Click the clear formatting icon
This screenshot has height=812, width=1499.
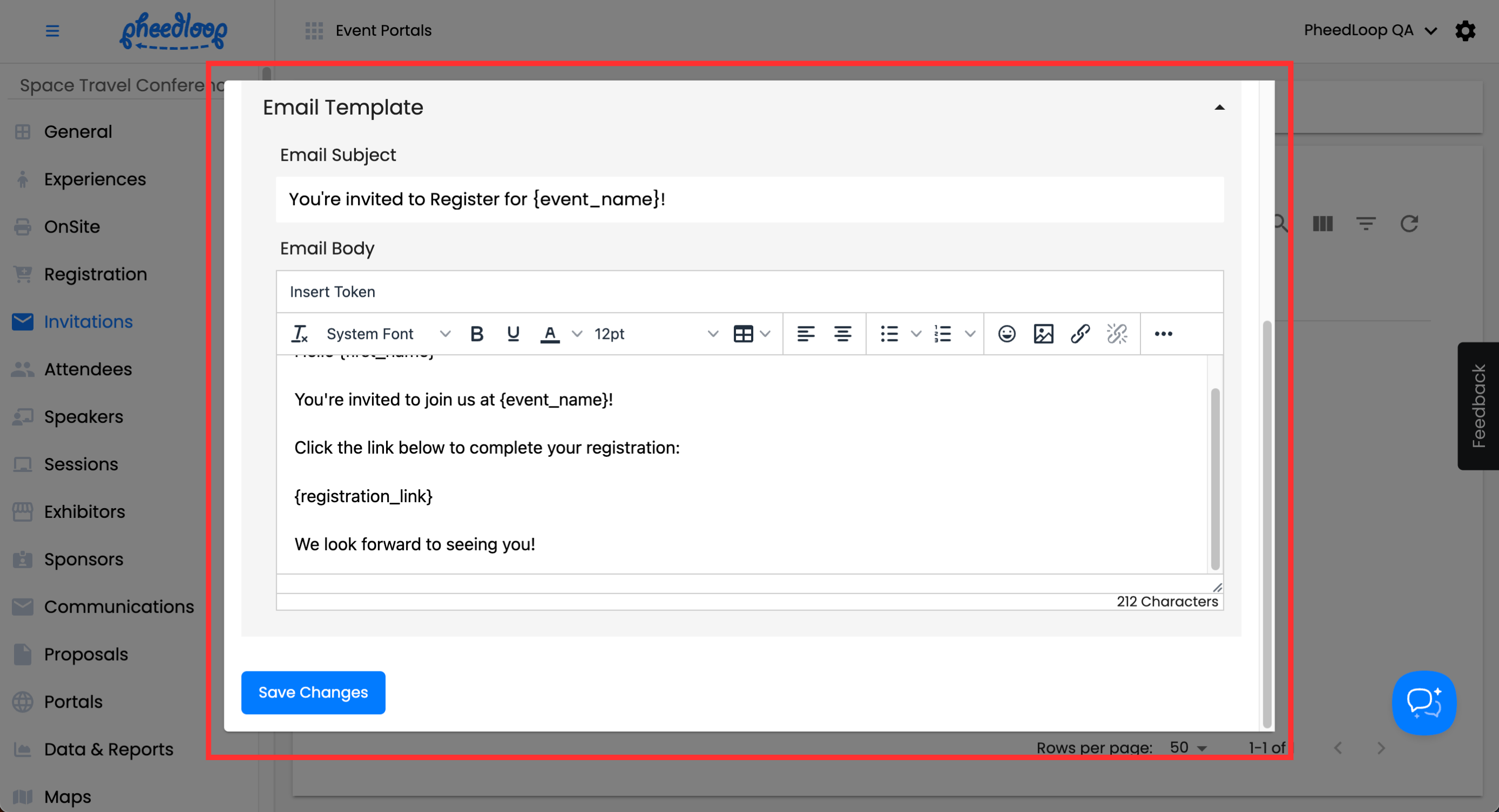click(299, 334)
